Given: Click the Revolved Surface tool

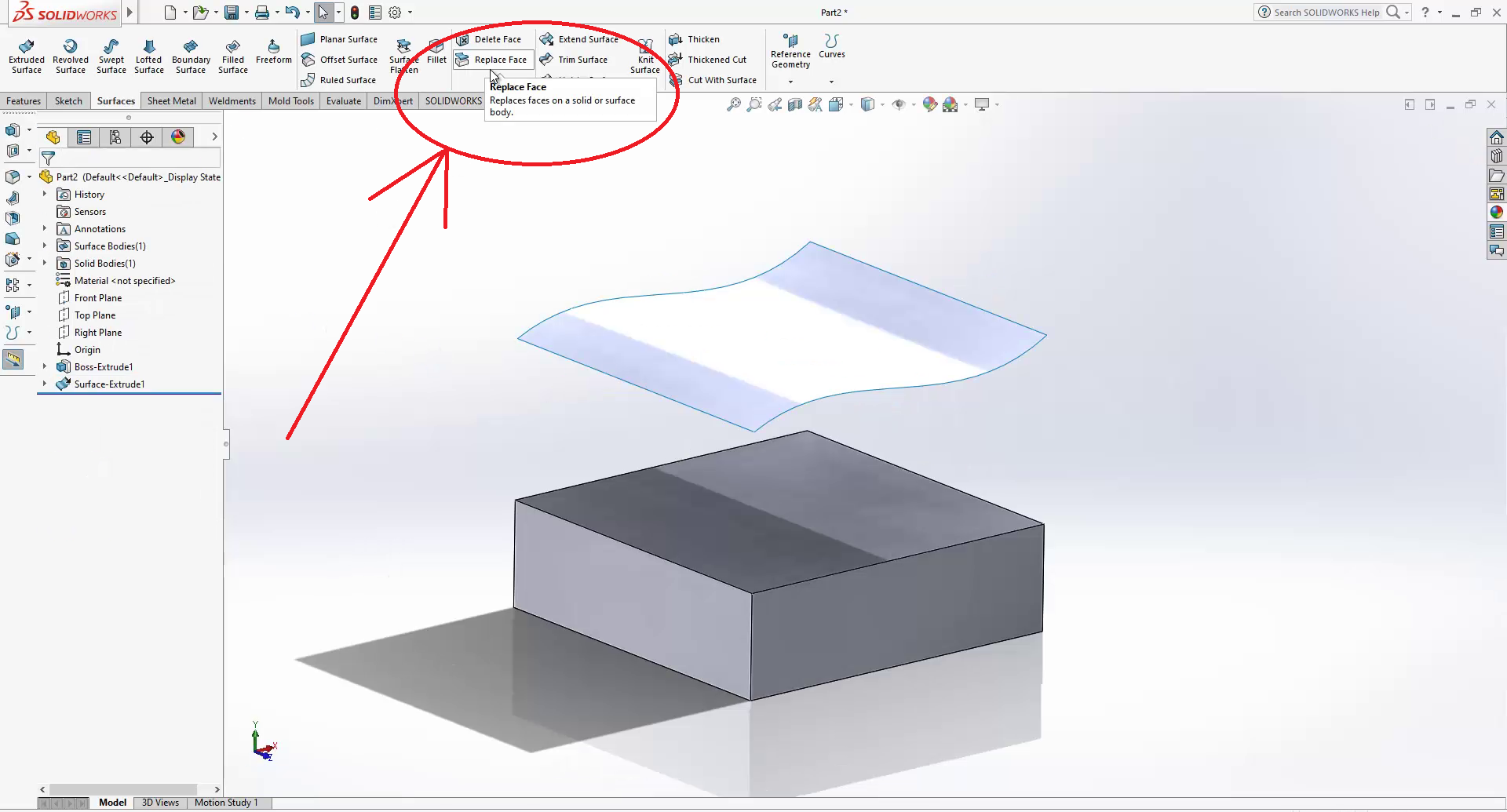Looking at the screenshot, I should coord(71,56).
